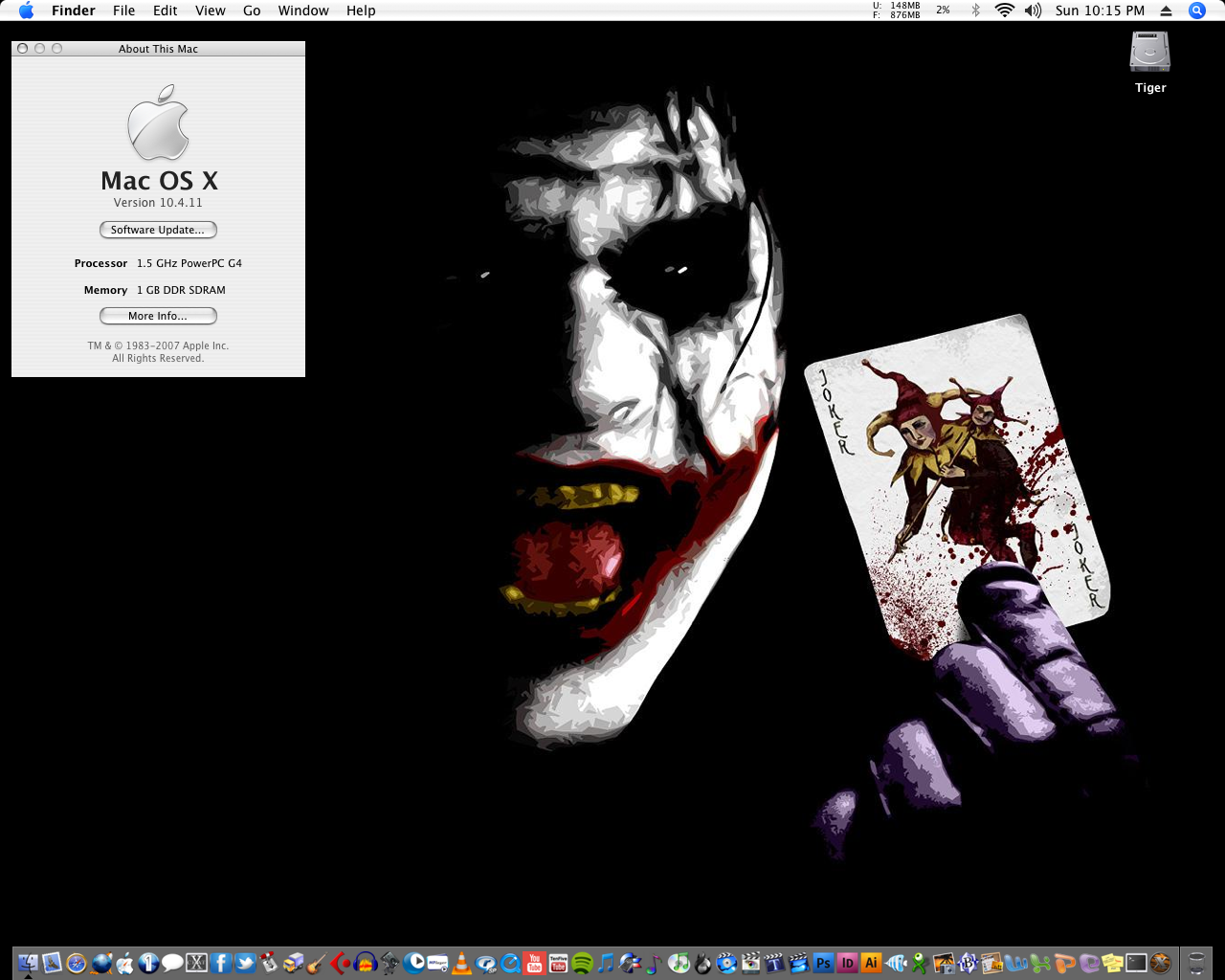Open the View menu
Viewport: 1225px width, 980px height.
211,11
